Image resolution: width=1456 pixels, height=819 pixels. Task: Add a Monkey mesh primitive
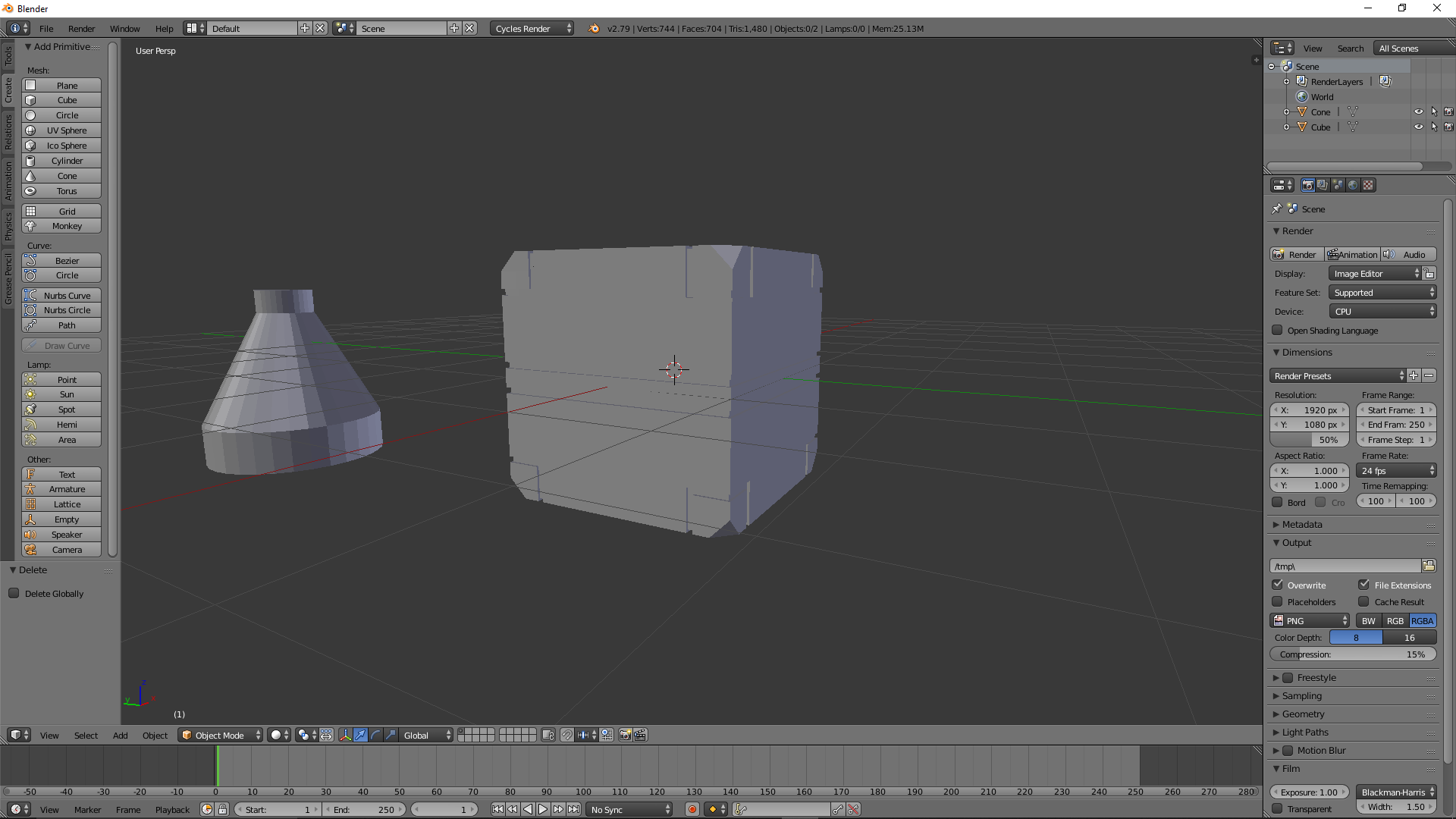[61, 225]
